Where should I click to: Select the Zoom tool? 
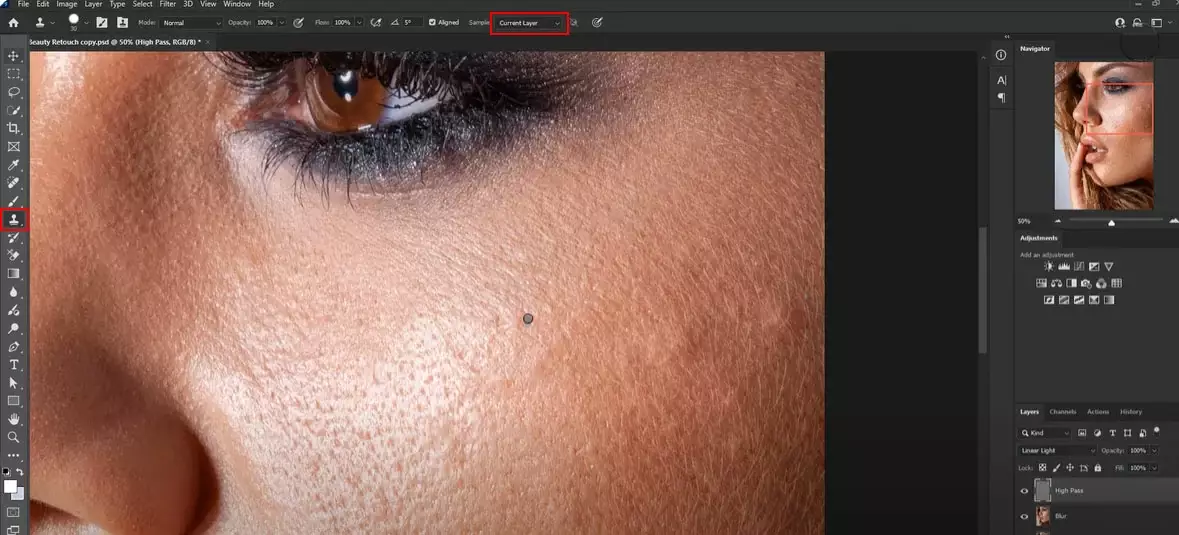pyautogui.click(x=14, y=437)
